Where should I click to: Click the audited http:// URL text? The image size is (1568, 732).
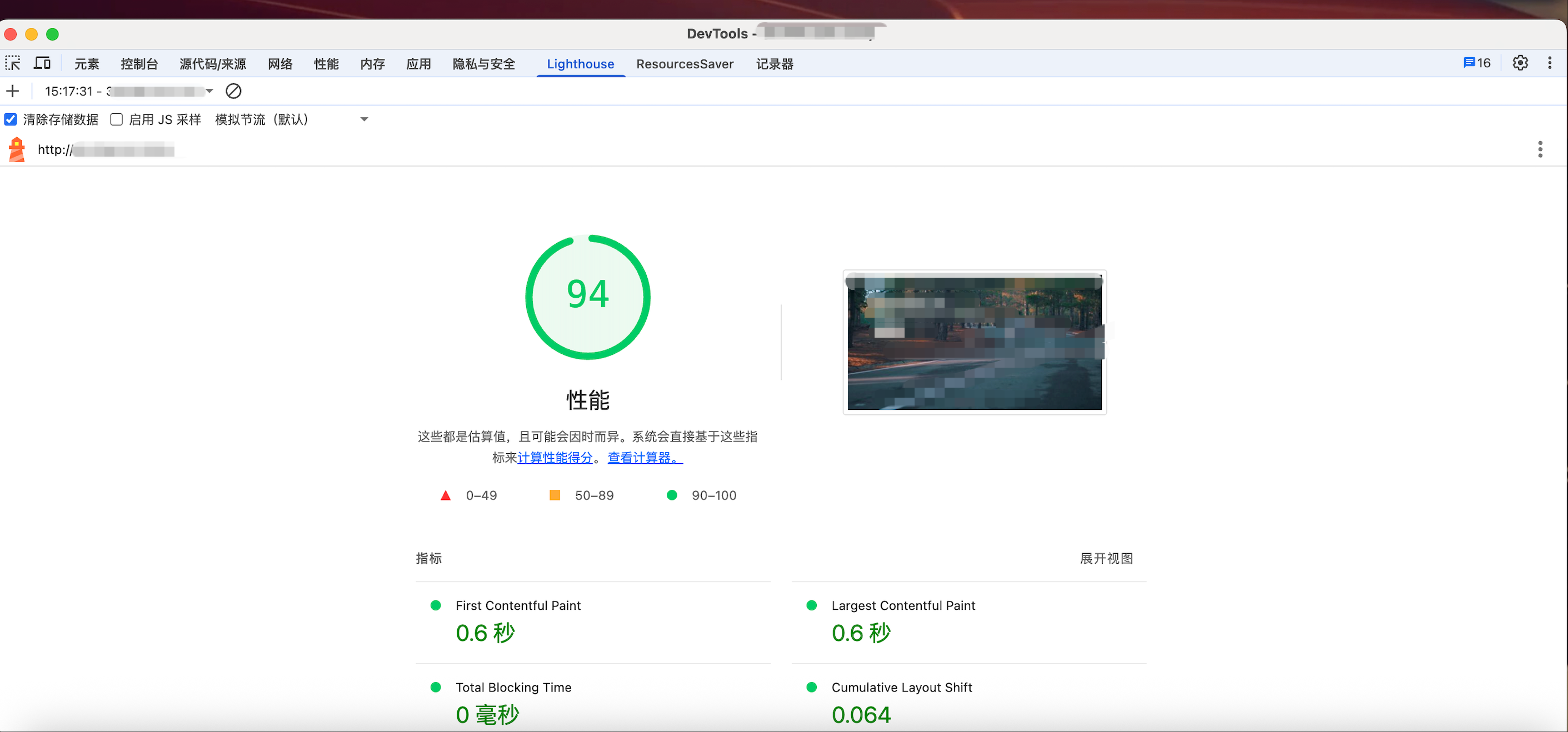point(106,150)
